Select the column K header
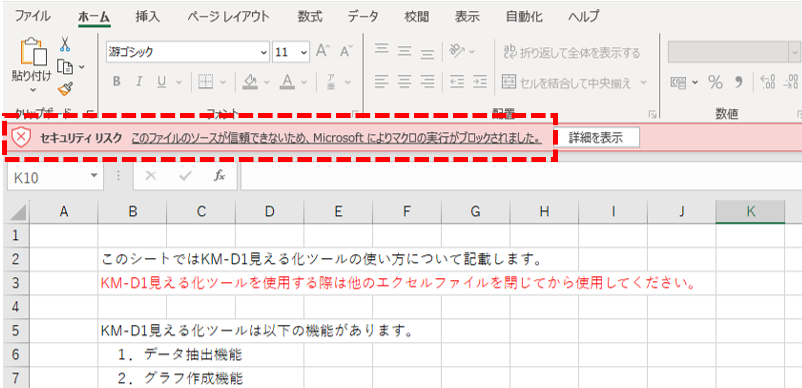This screenshot has width=802, height=388. pyautogui.click(x=750, y=212)
